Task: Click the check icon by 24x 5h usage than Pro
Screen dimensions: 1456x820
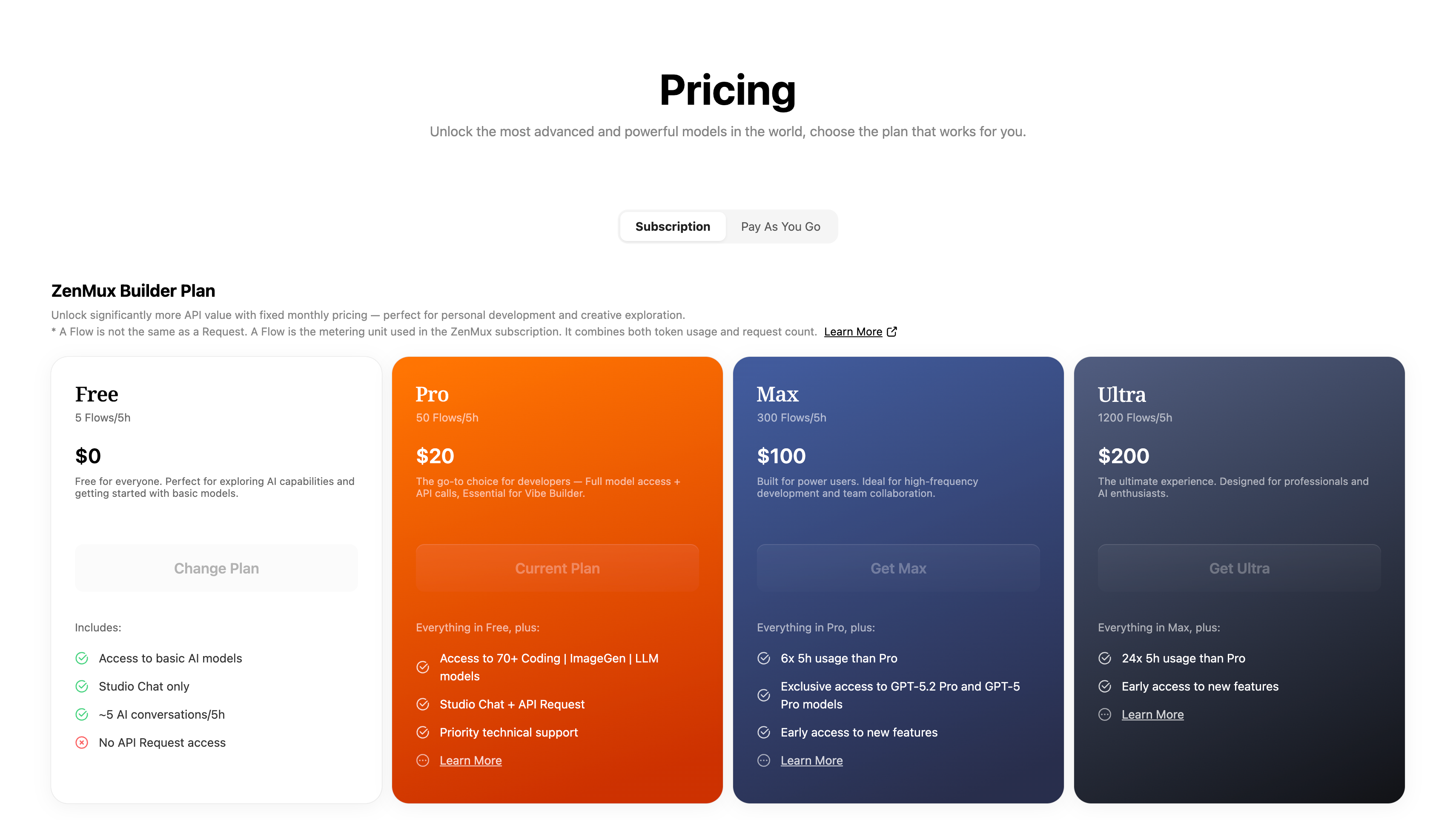Action: (1104, 658)
